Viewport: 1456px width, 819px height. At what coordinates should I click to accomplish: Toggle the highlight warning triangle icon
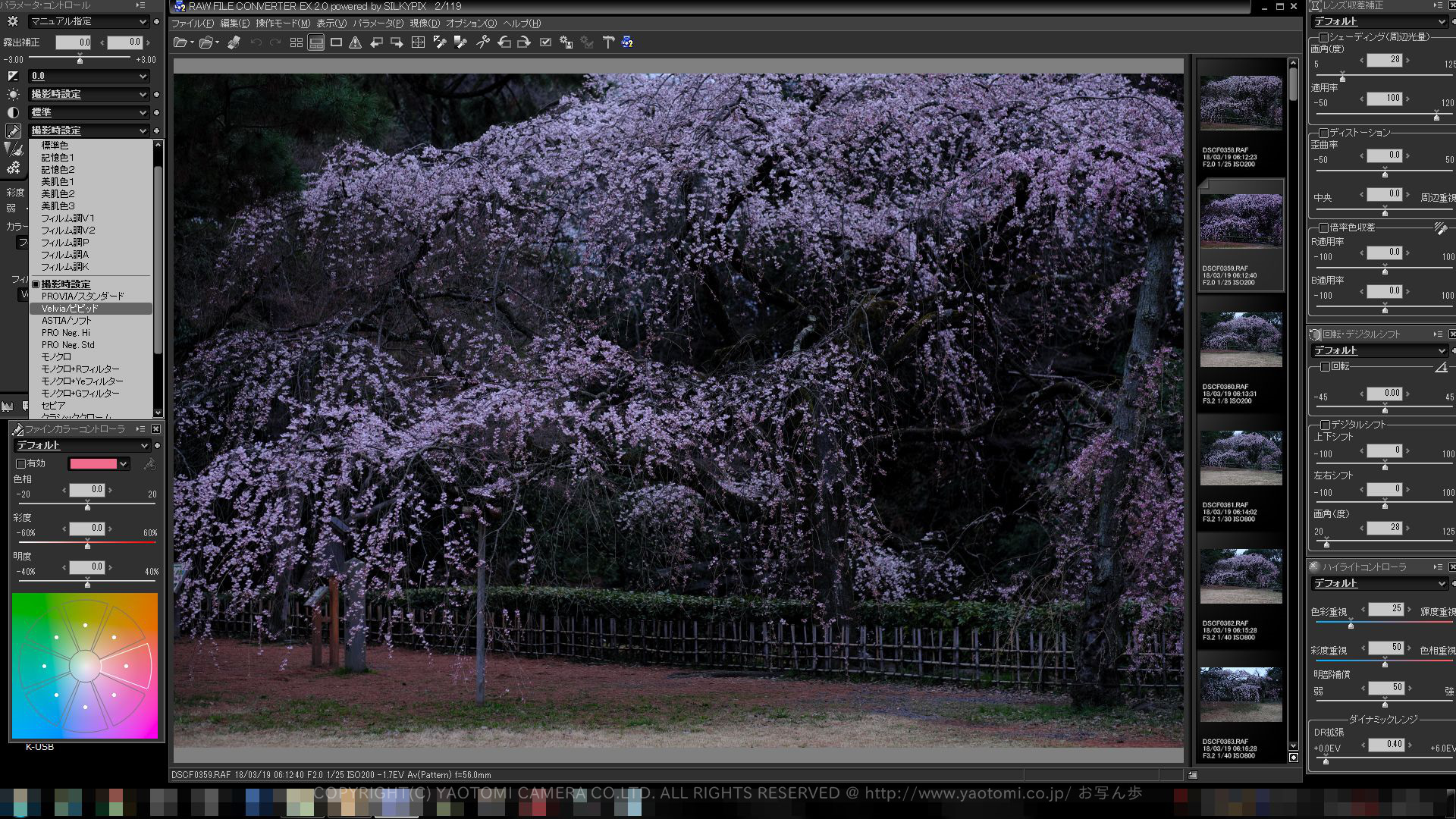tap(355, 42)
